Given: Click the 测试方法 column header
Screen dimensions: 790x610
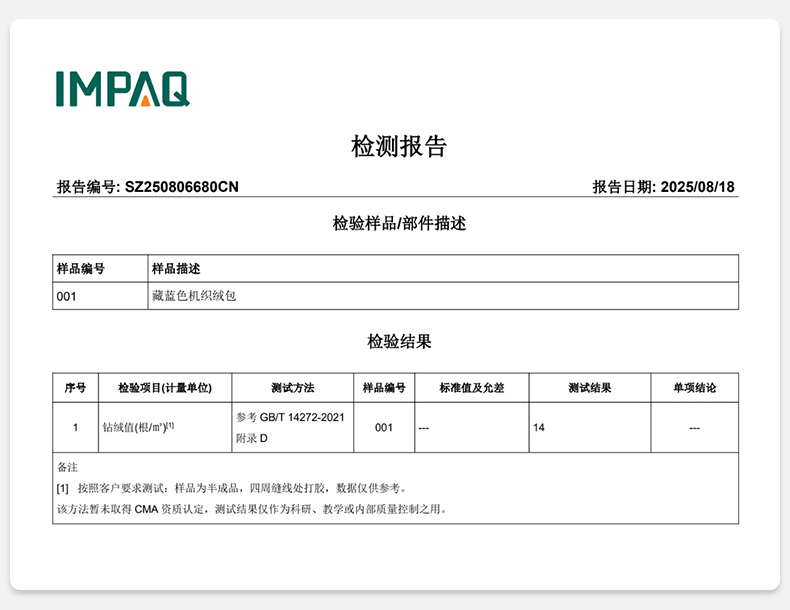Looking at the screenshot, I should [292, 388].
